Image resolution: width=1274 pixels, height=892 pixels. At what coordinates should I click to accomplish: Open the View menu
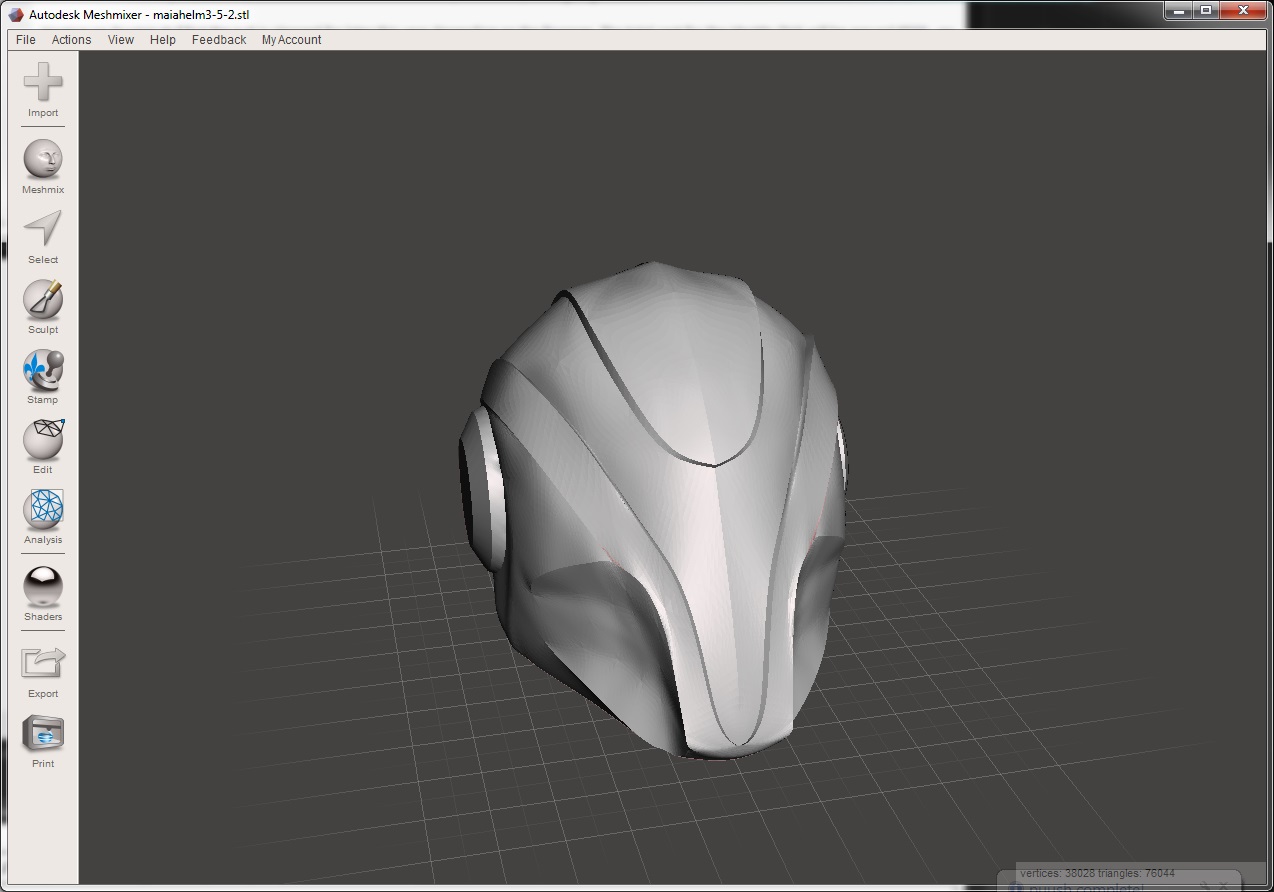(121, 40)
